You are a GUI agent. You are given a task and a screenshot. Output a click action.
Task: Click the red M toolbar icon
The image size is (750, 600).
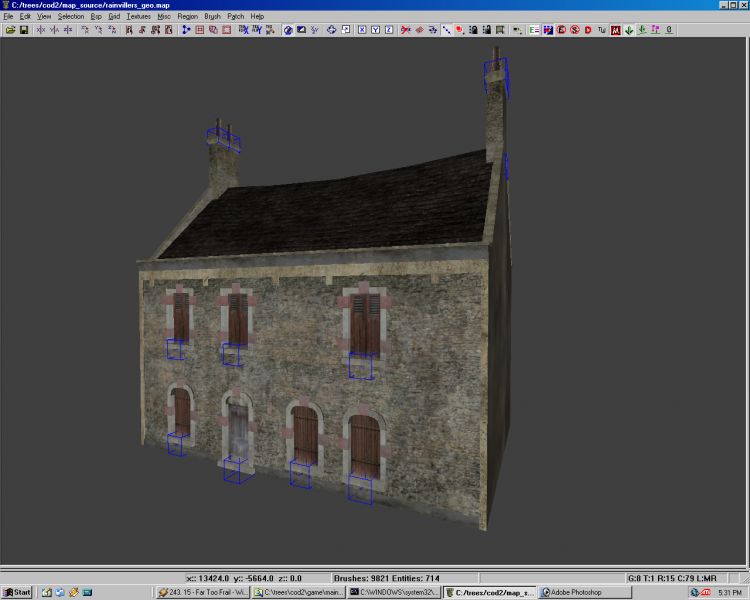point(616,30)
